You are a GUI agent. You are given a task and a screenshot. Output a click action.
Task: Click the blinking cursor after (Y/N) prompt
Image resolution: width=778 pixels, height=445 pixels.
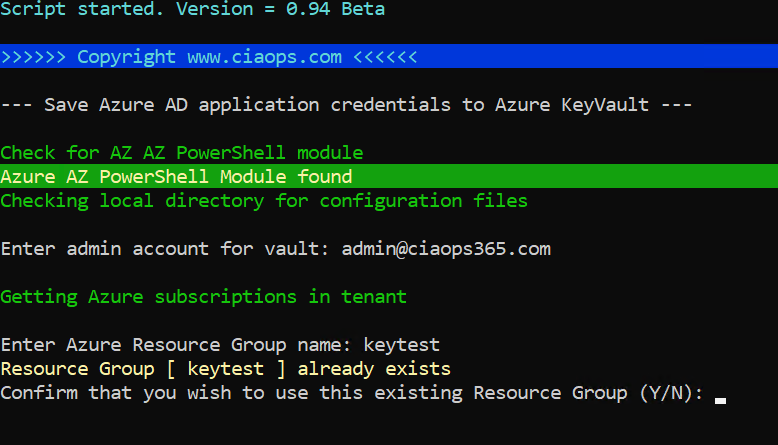click(x=720, y=397)
